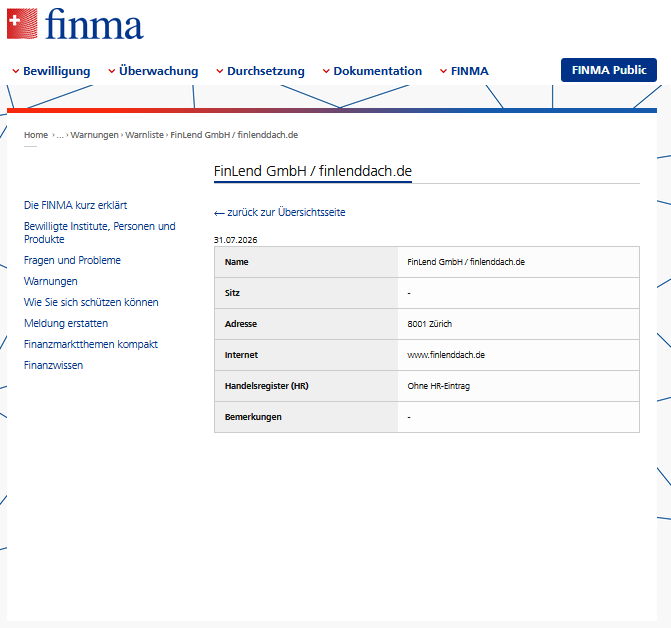
Task: Open the collapsed breadcrumb ellipsis
Action: click(60, 135)
